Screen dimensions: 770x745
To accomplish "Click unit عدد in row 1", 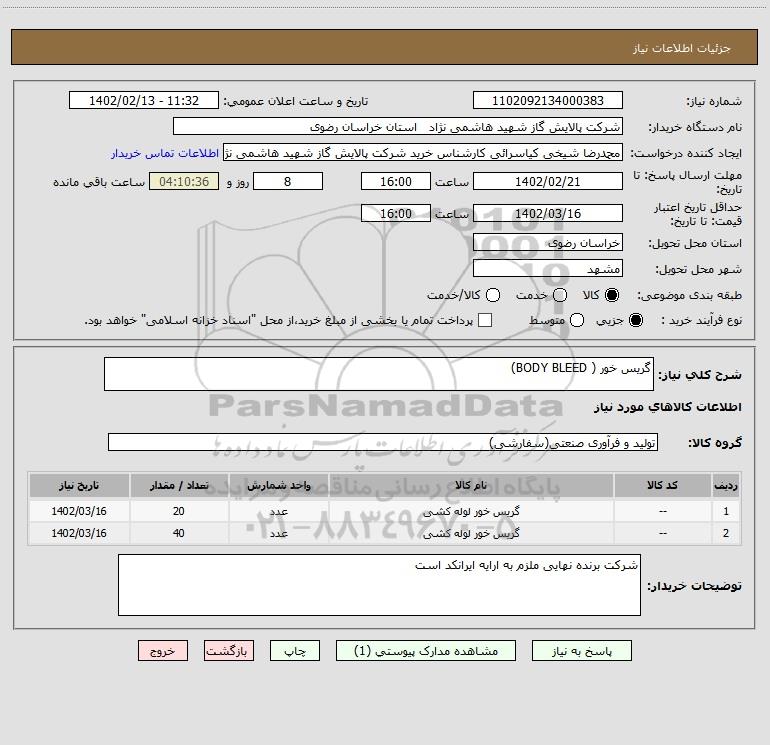I will [x=278, y=511].
